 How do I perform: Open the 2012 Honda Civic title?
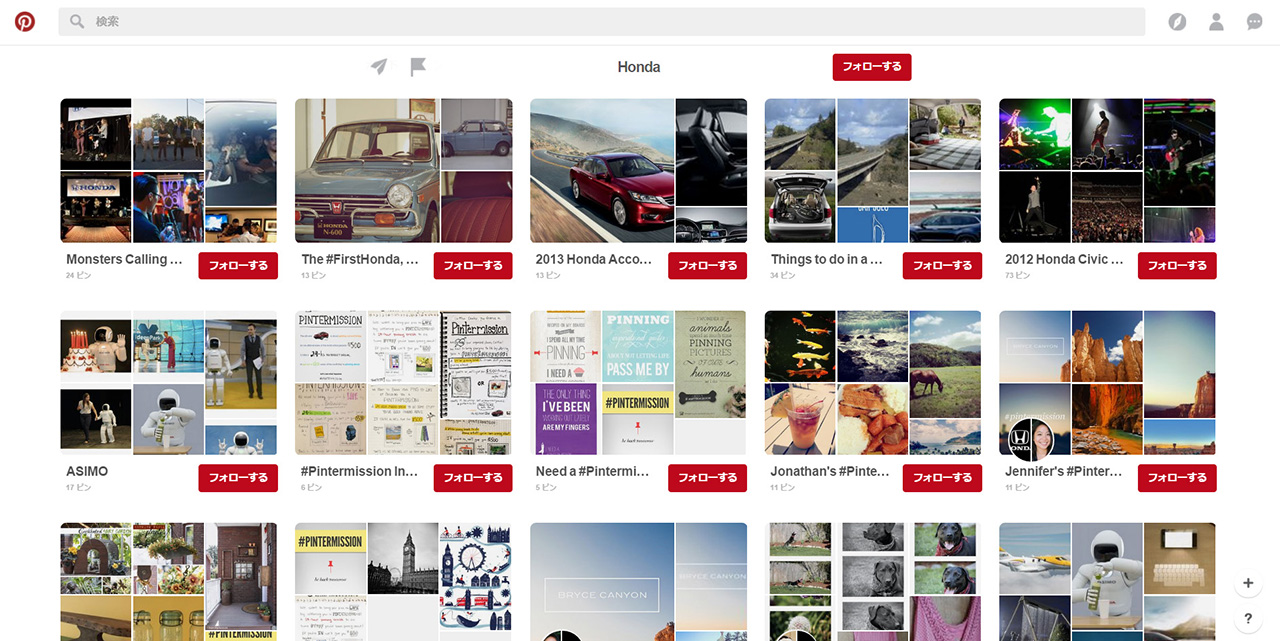pos(1064,259)
